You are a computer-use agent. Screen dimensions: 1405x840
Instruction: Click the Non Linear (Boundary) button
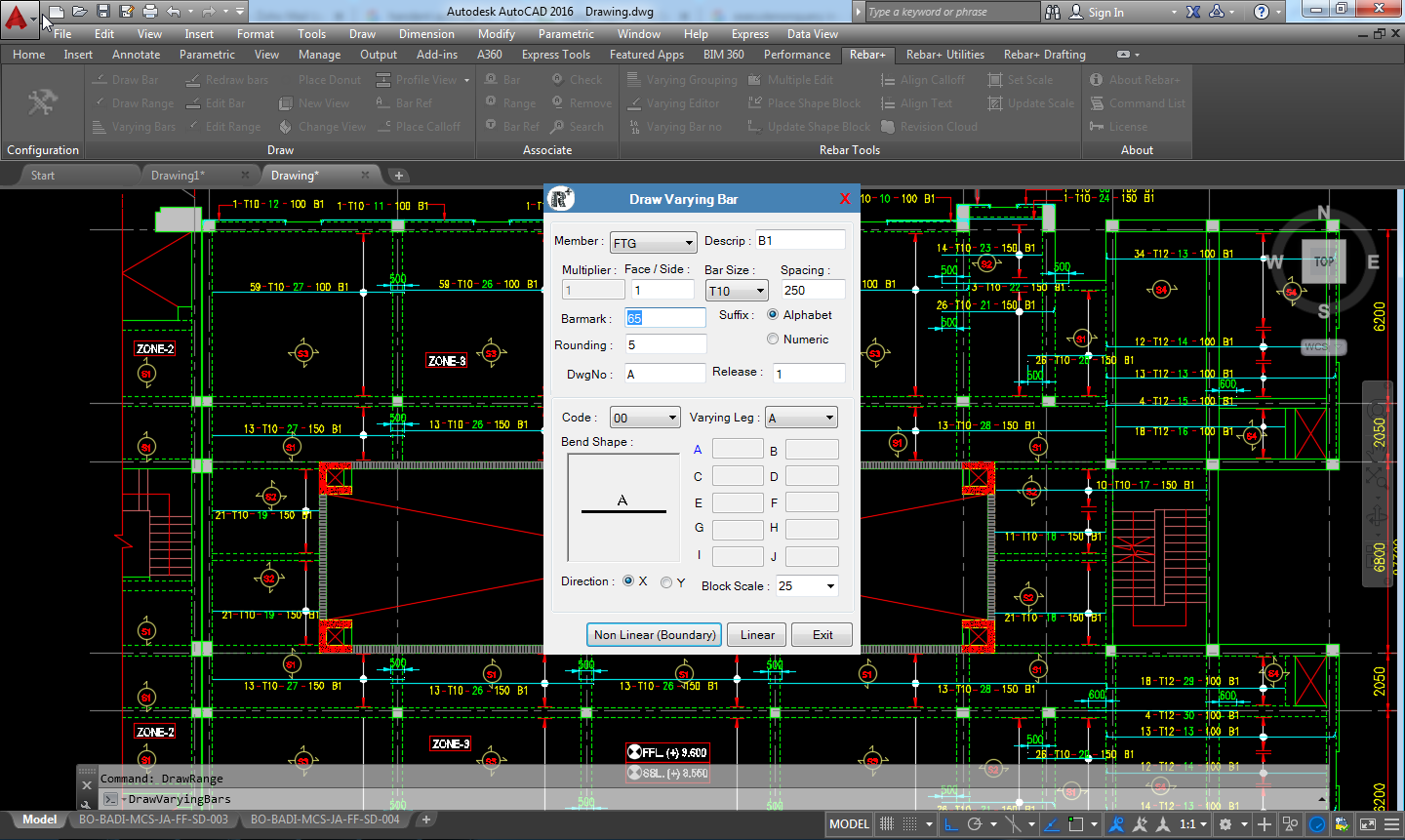tap(654, 635)
